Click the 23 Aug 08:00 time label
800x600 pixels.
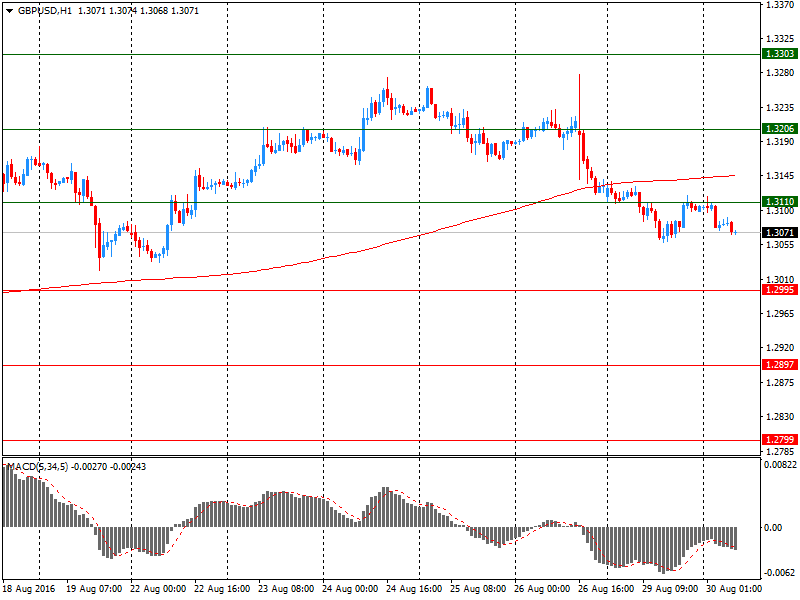[286, 589]
